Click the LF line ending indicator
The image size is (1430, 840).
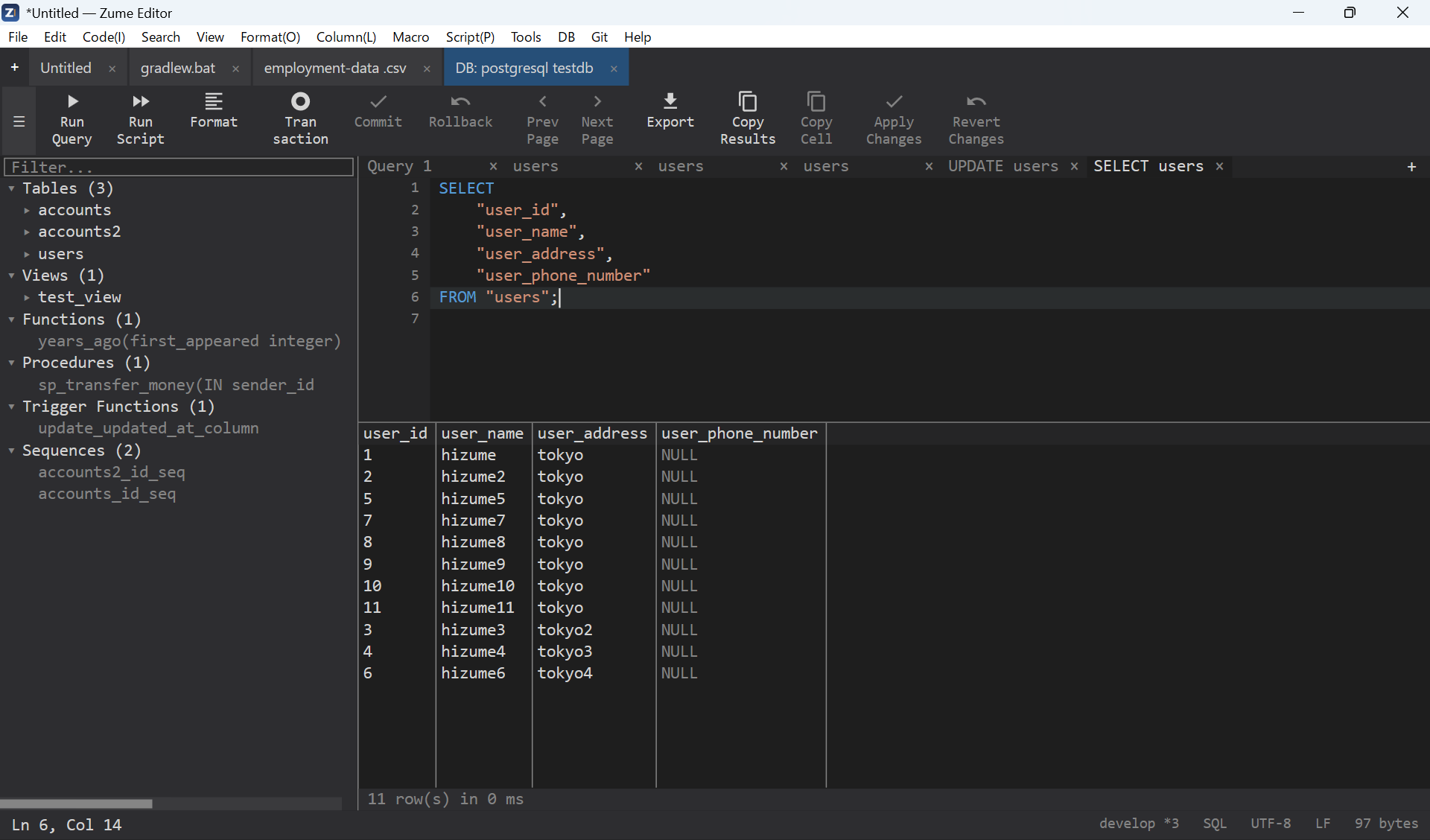tap(1323, 823)
